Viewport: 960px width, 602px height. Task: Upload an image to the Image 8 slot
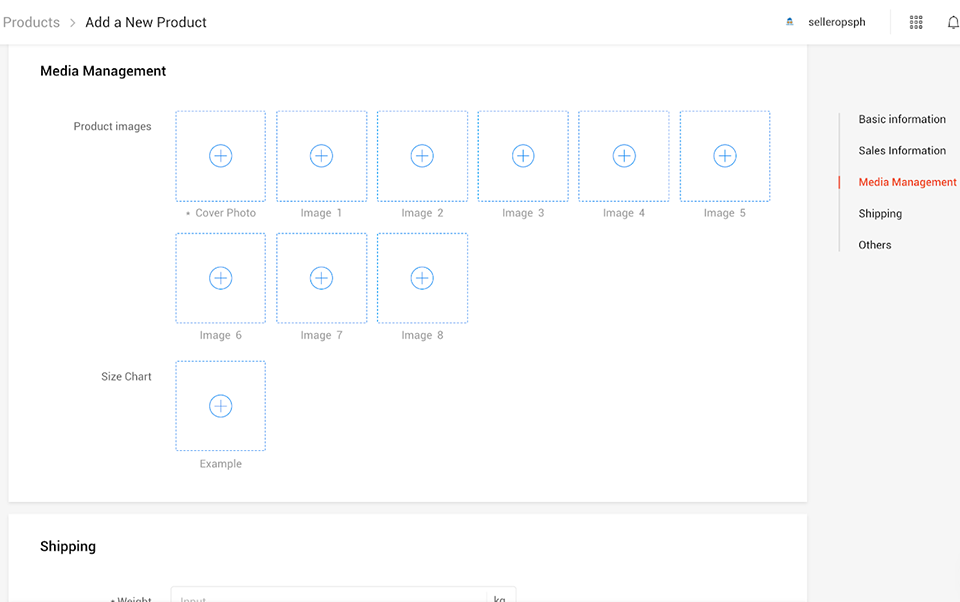click(422, 278)
